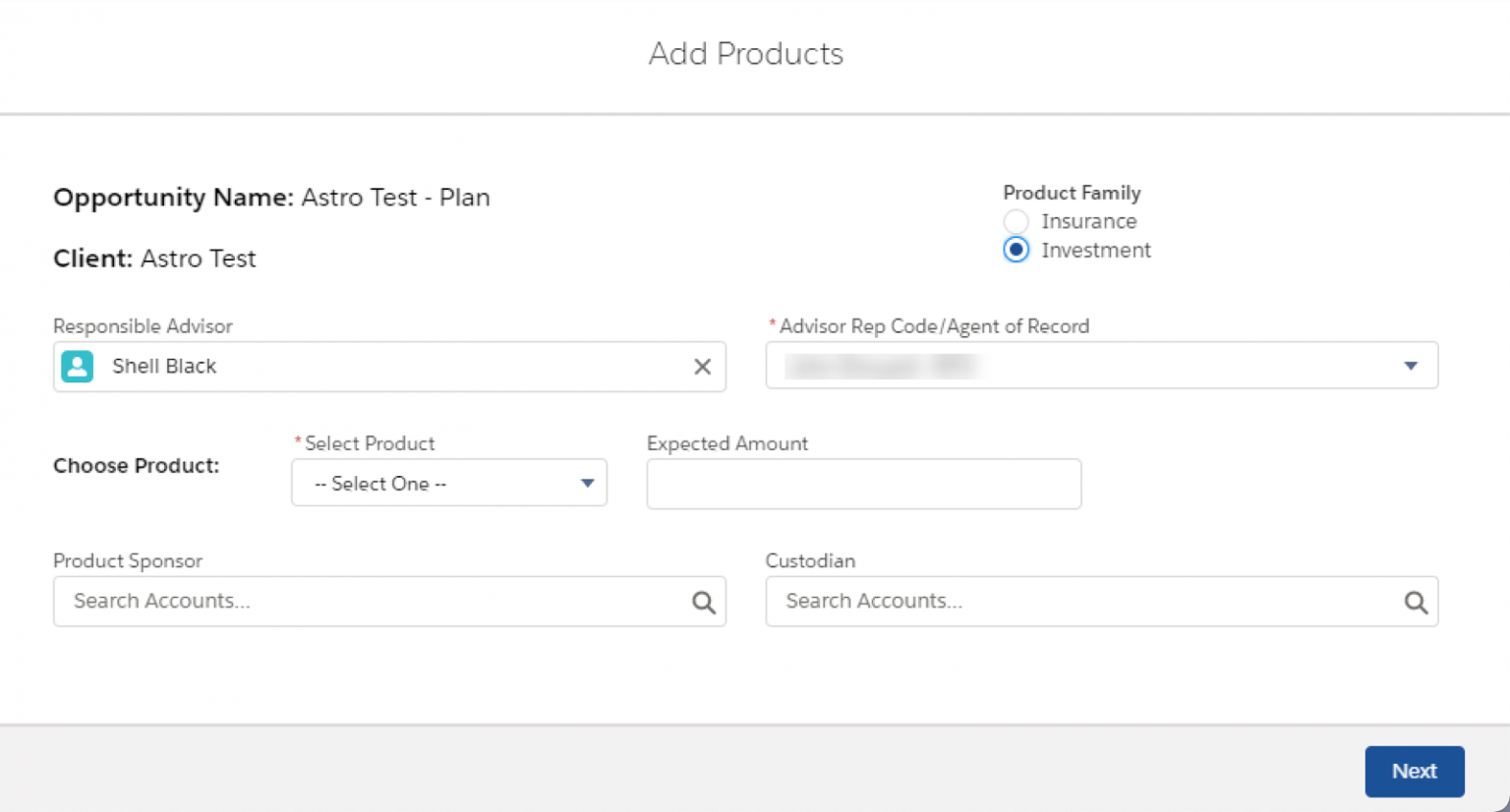Select the Insurance radio button
The height and width of the screenshot is (812, 1510).
click(1016, 221)
